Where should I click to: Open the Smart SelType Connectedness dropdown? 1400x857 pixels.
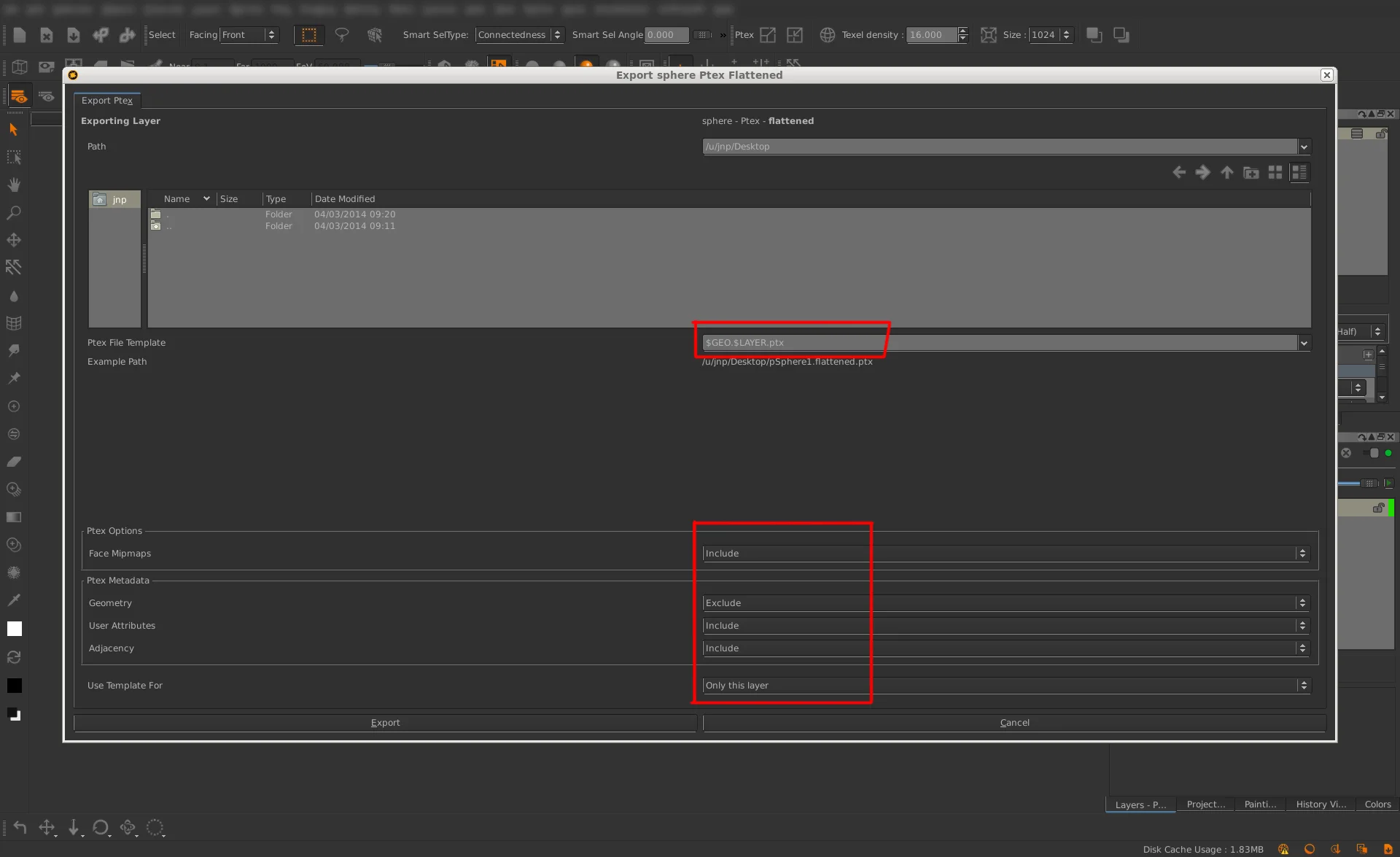tap(519, 35)
